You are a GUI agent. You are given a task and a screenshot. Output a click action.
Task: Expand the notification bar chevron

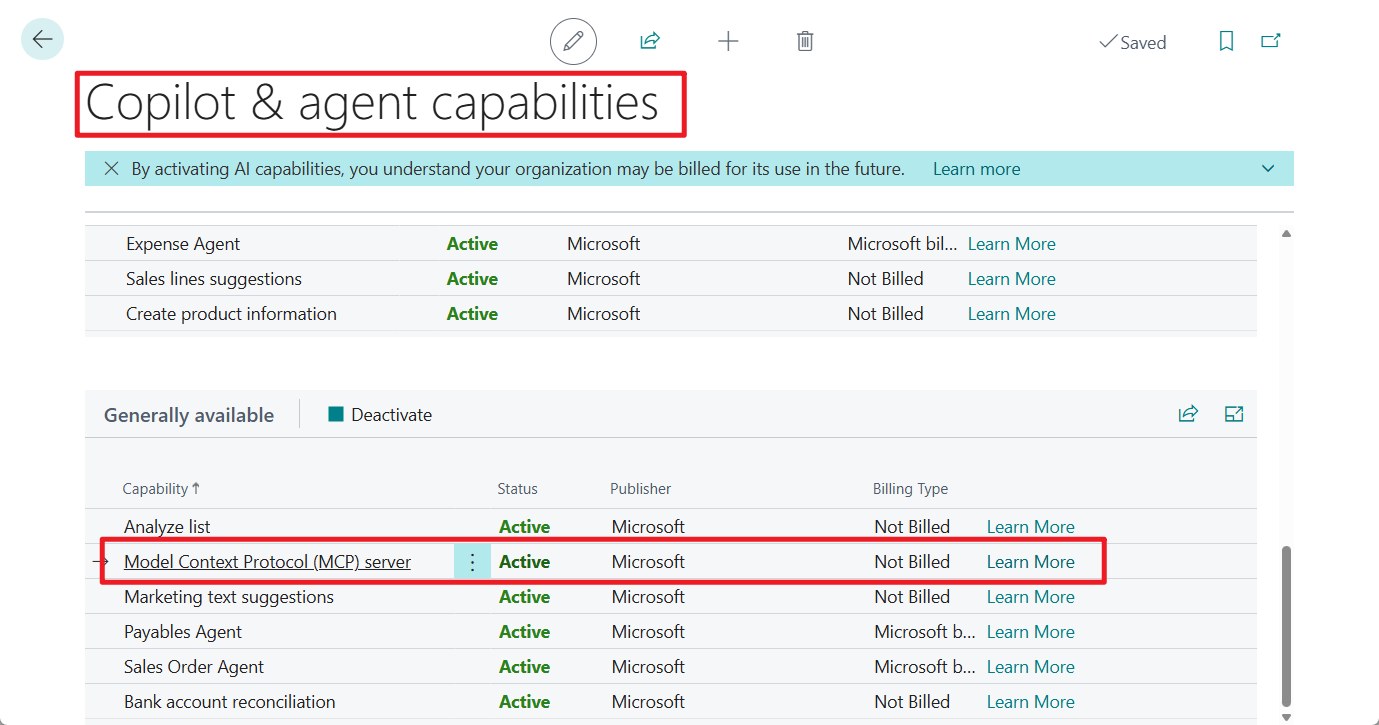coord(1268,169)
